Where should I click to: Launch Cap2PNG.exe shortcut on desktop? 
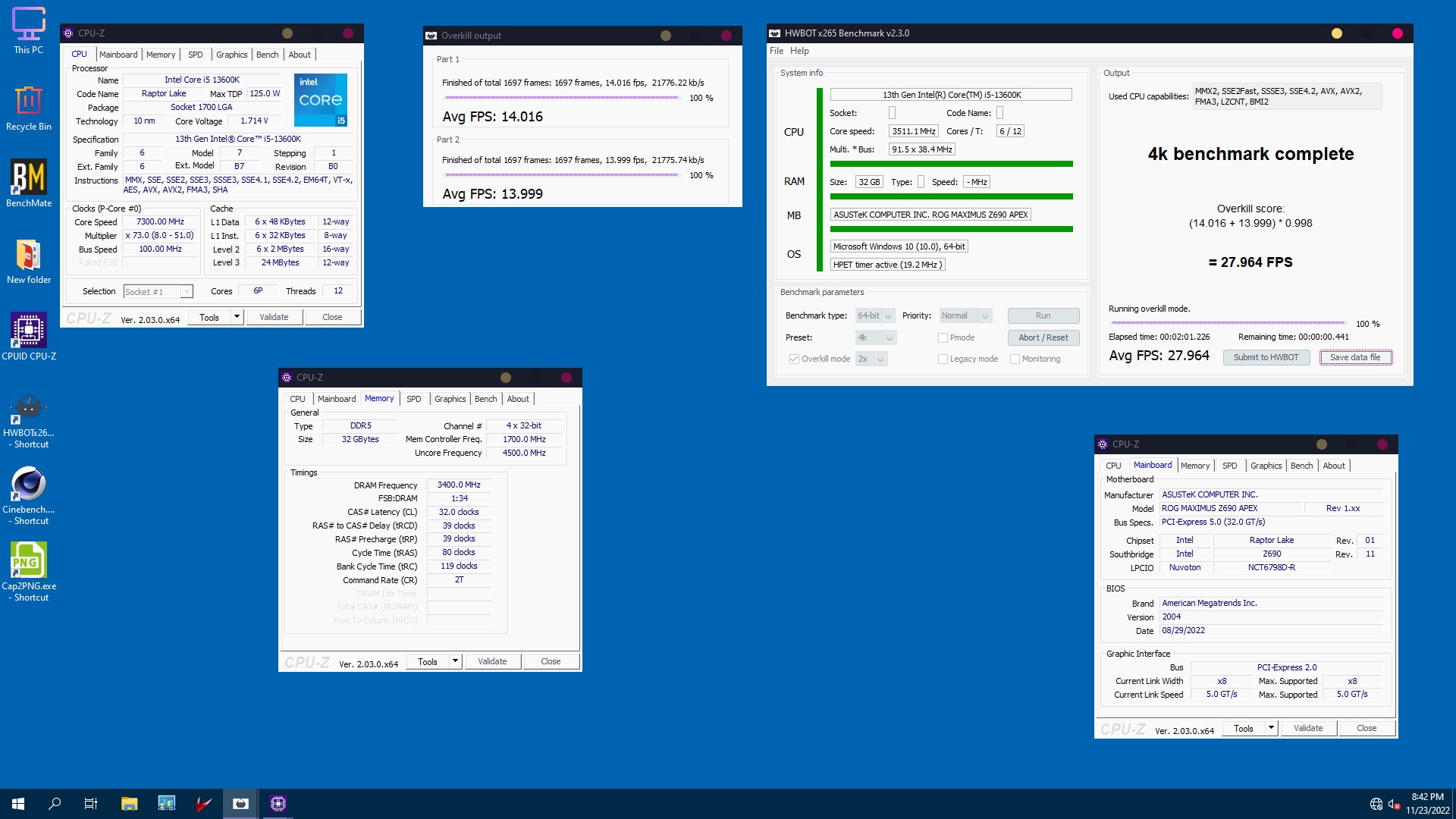29,573
